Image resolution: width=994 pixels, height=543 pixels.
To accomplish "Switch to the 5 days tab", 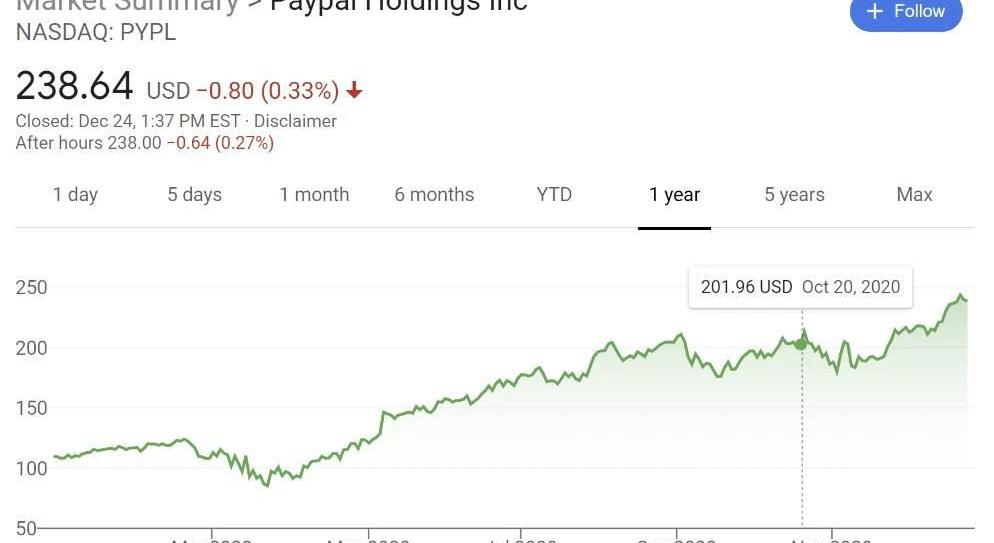I will point(194,194).
